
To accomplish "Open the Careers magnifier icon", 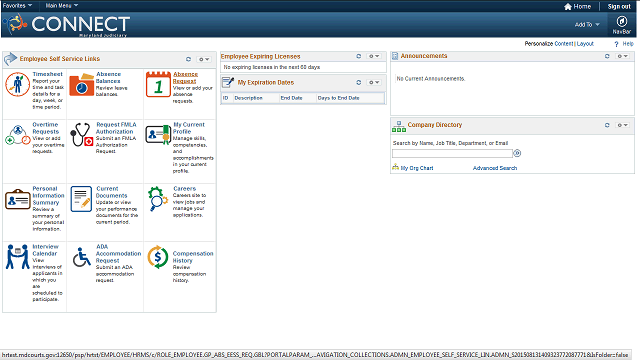I will pos(158,199).
